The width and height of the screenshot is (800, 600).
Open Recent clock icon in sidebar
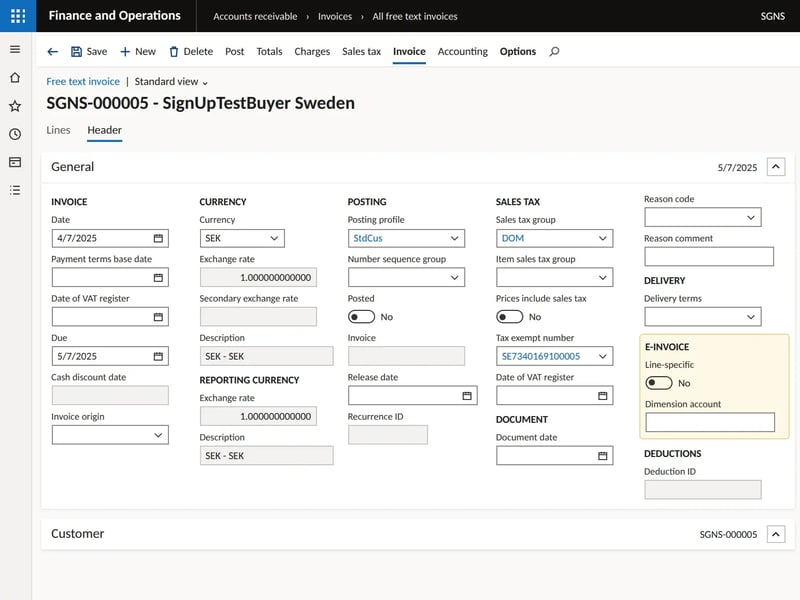(15, 134)
